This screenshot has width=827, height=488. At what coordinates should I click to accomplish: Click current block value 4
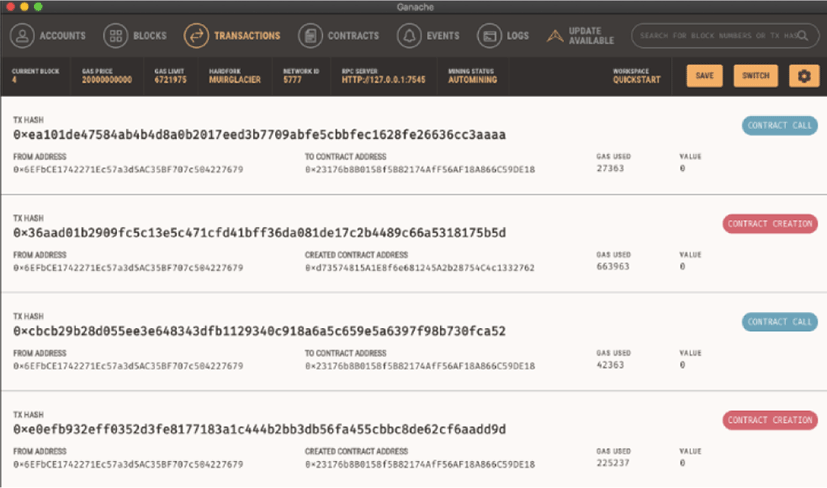pos(14,80)
